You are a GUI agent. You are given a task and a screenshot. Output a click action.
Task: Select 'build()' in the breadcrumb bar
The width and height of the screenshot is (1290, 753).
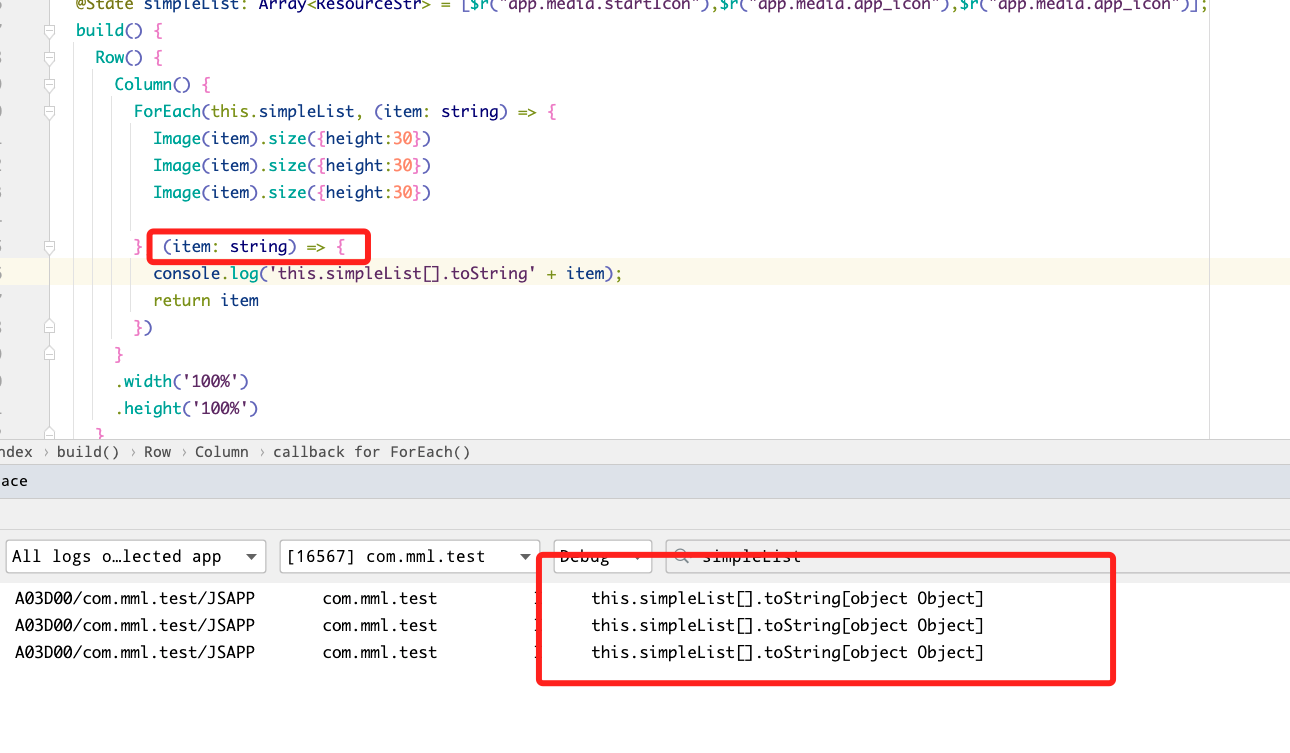click(x=88, y=452)
